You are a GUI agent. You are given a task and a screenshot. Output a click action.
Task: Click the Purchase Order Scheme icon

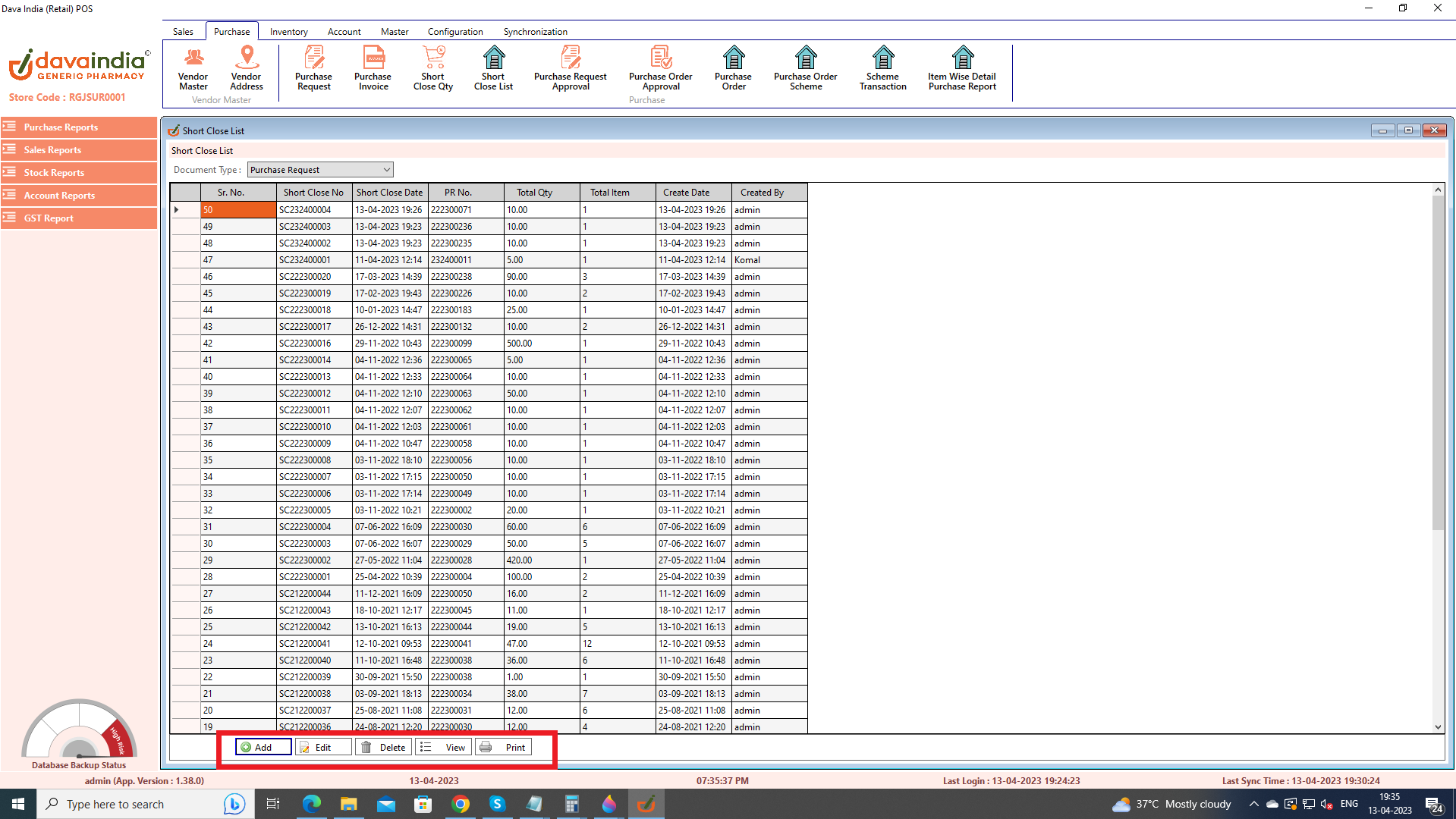[805, 68]
